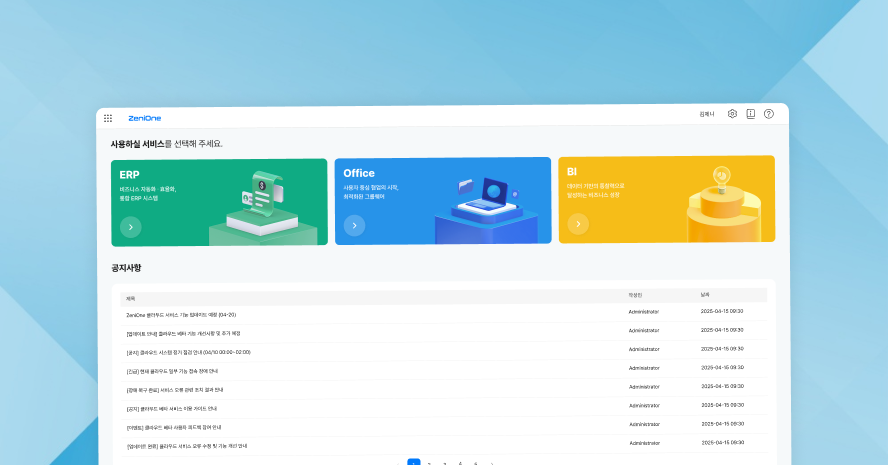
Task: Select the ERP service card
Action: click(x=219, y=202)
